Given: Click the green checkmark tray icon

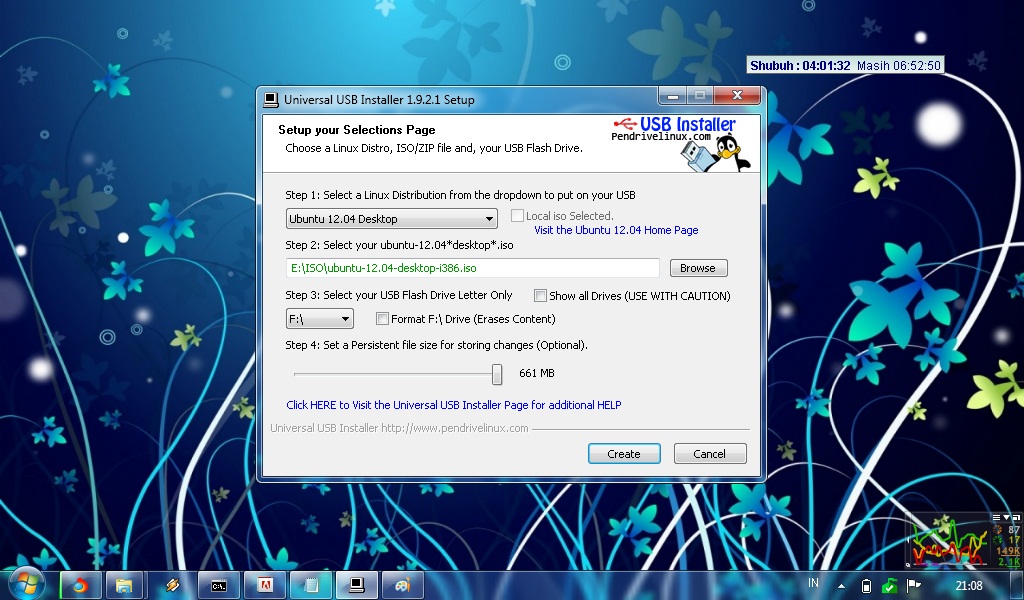Looking at the screenshot, I should coord(889,585).
